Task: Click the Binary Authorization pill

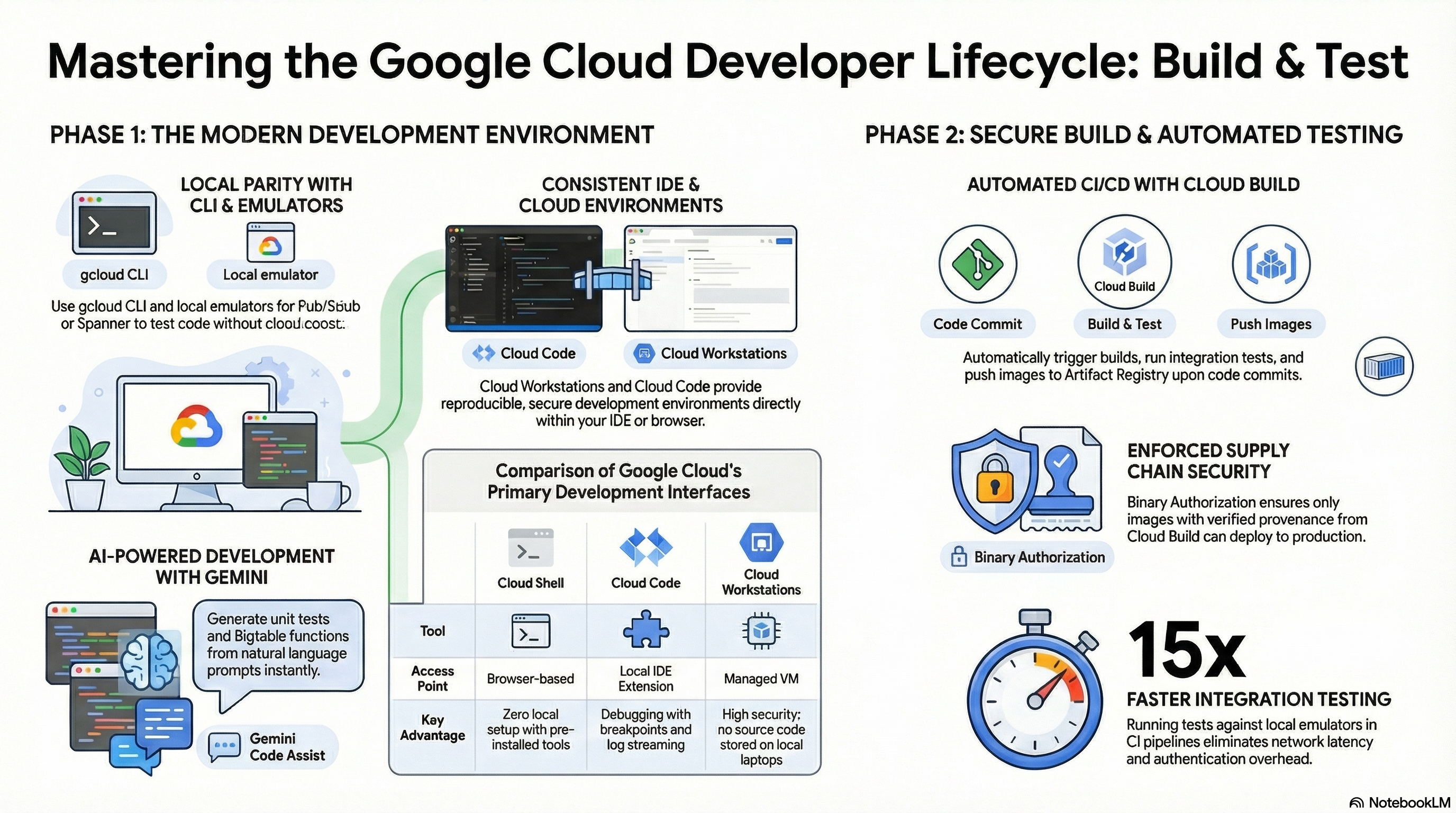Action: click(x=1026, y=557)
